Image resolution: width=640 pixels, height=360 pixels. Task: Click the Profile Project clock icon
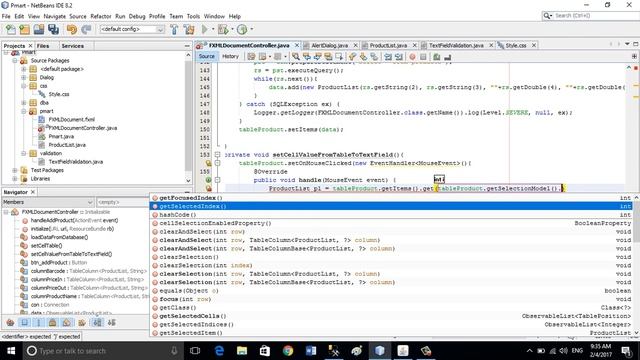(x=242, y=29)
